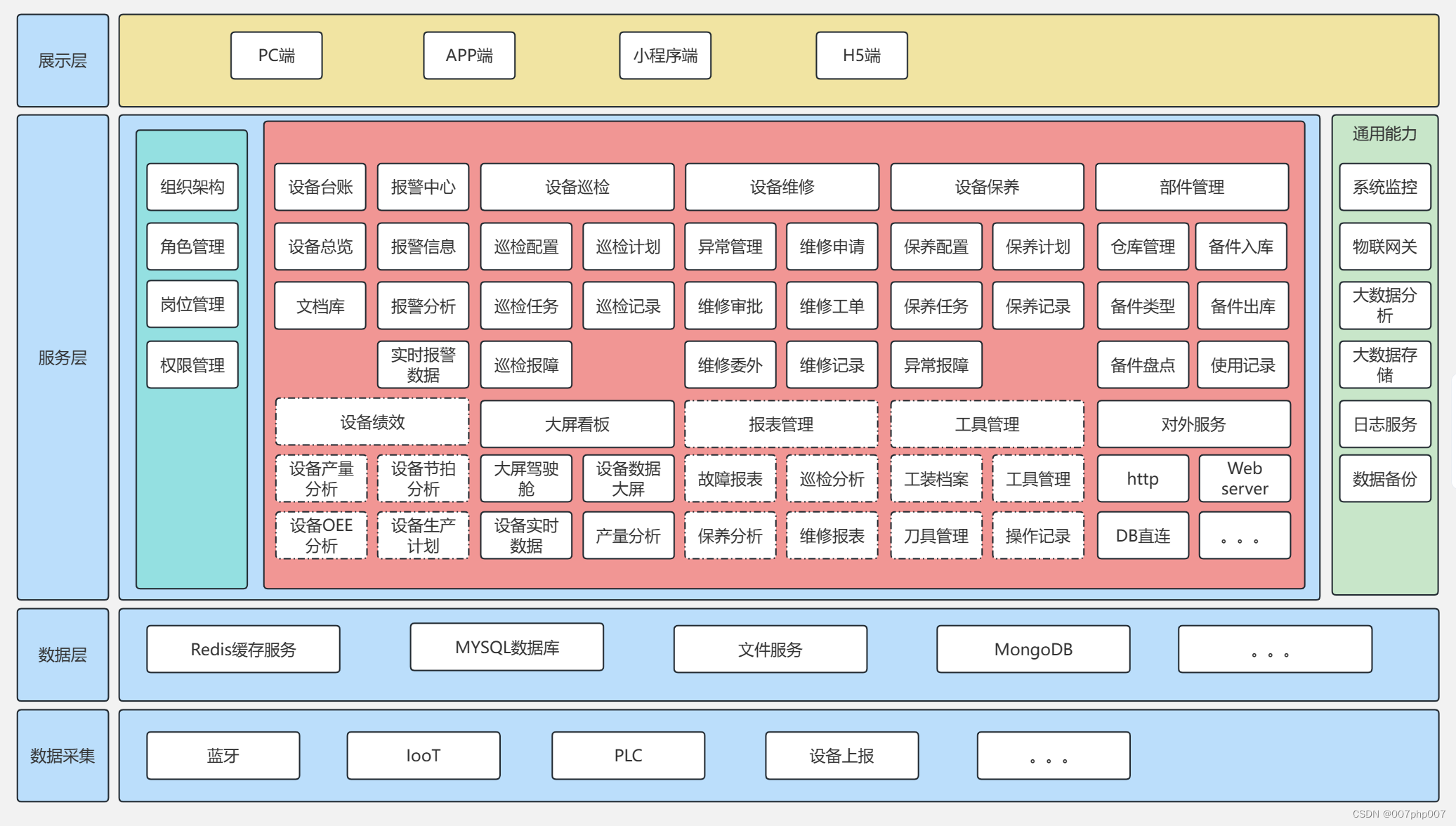Click the dashed 设备绩效 header
The width and height of the screenshot is (1456, 826).
click(x=372, y=422)
